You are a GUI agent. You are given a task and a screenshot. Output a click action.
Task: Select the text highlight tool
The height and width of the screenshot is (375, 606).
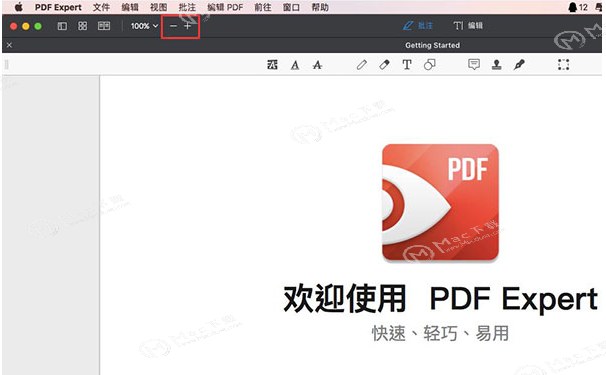272,65
